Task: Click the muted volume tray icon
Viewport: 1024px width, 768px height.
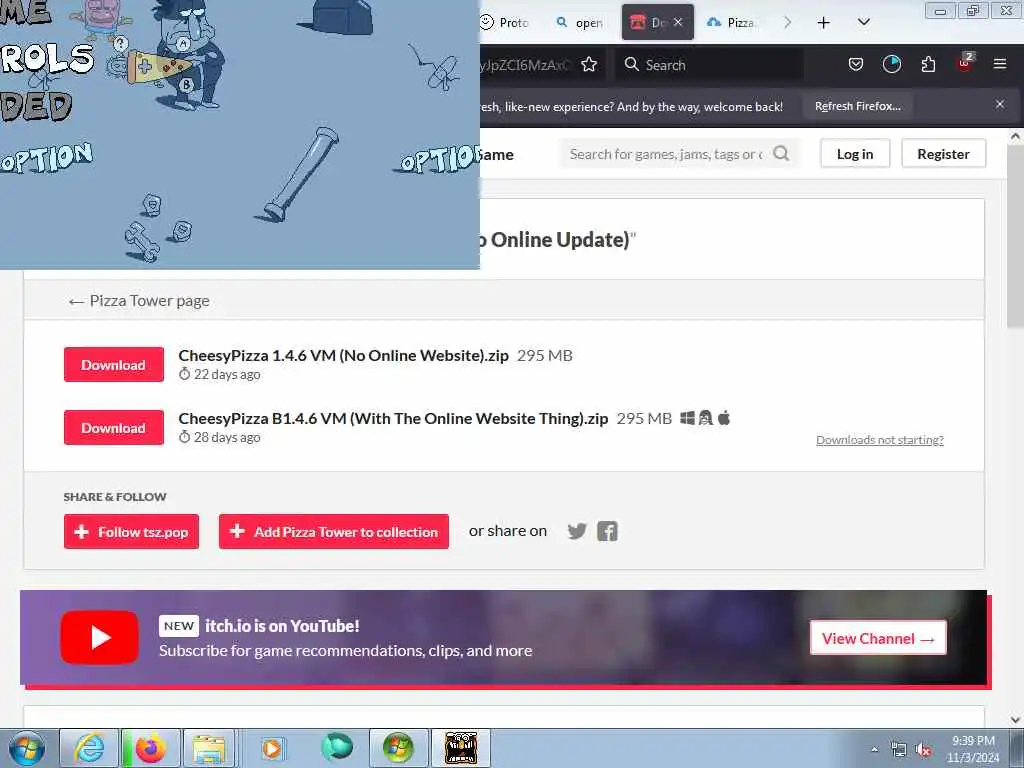Action: tap(923, 750)
